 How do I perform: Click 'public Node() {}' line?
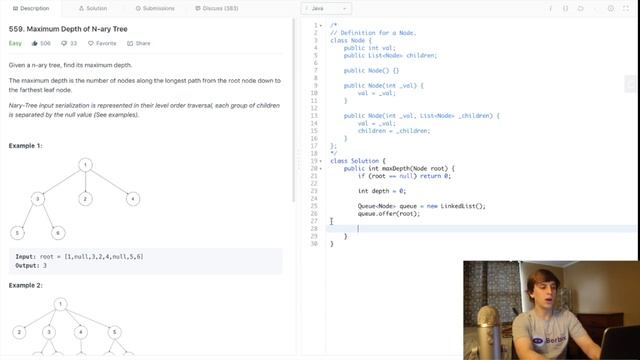371,71
